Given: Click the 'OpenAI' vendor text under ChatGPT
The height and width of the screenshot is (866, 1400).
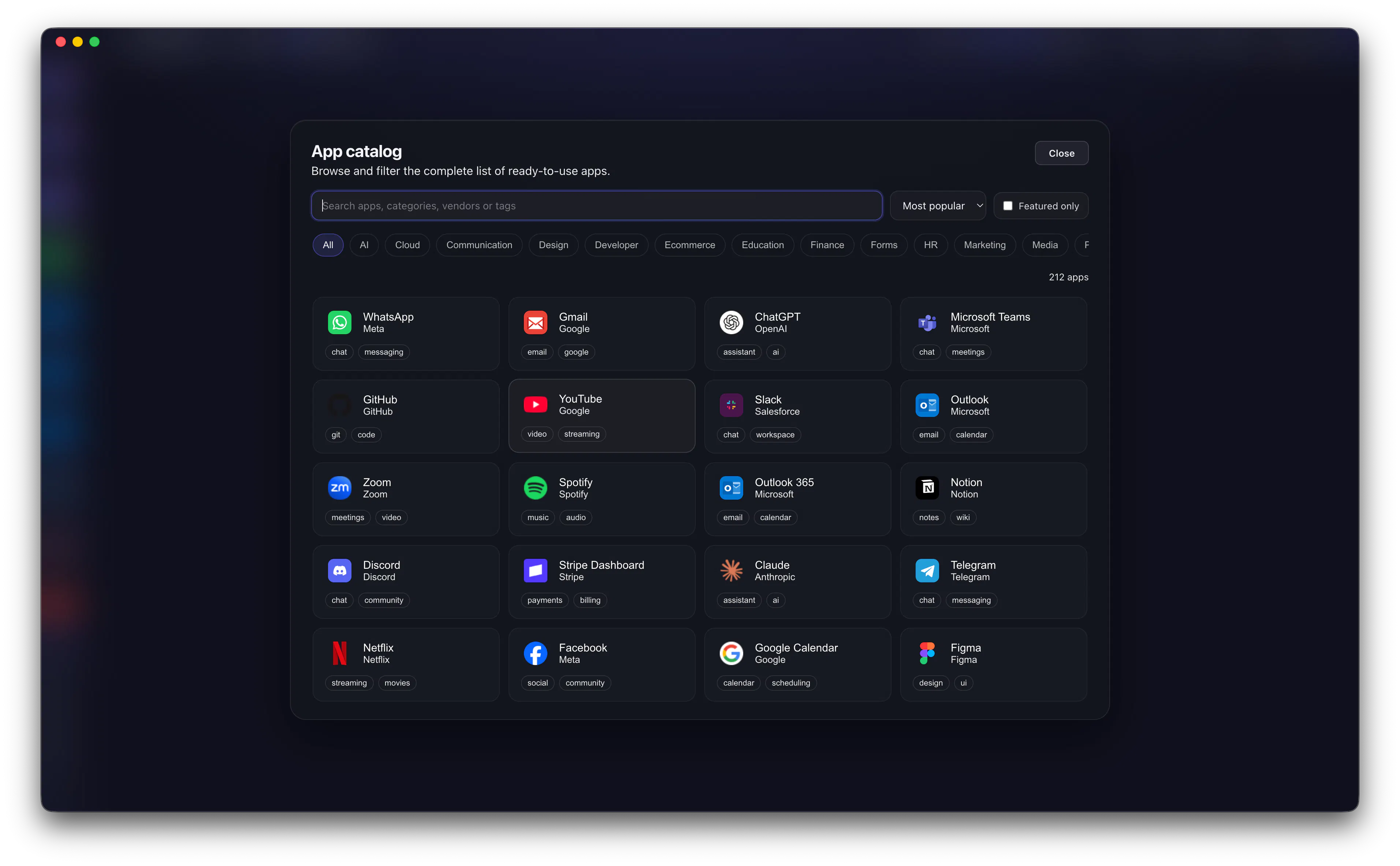Looking at the screenshot, I should coord(770,329).
